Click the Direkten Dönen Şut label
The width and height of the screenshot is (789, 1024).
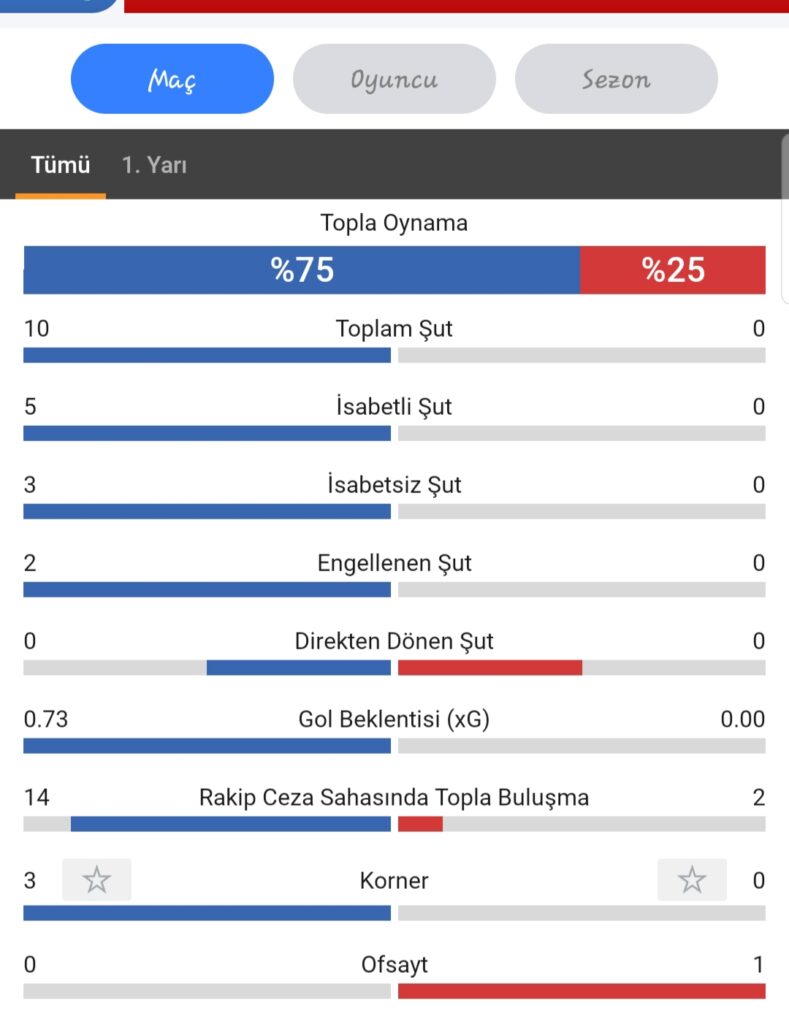(x=394, y=641)
